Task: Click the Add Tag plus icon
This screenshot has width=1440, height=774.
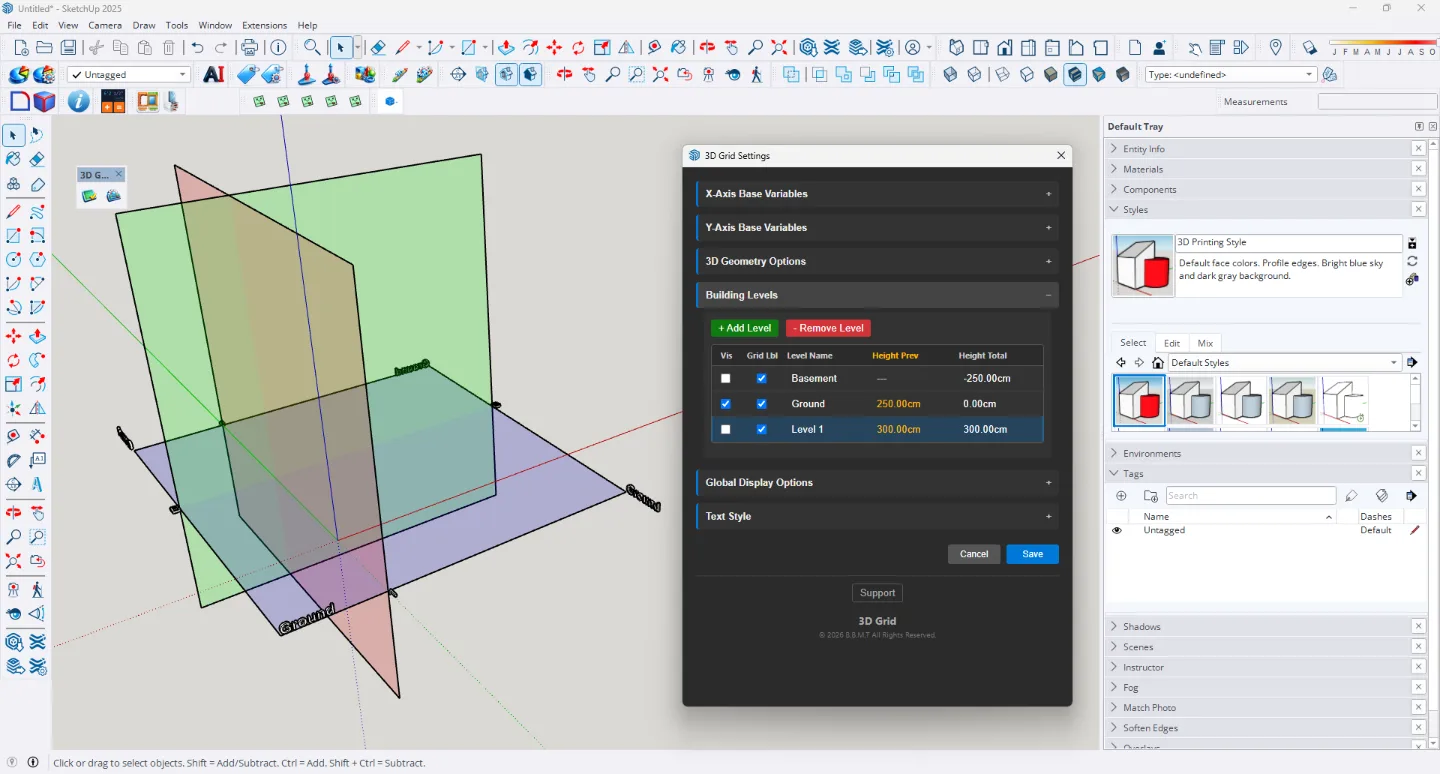Action: pos(1121,496)
